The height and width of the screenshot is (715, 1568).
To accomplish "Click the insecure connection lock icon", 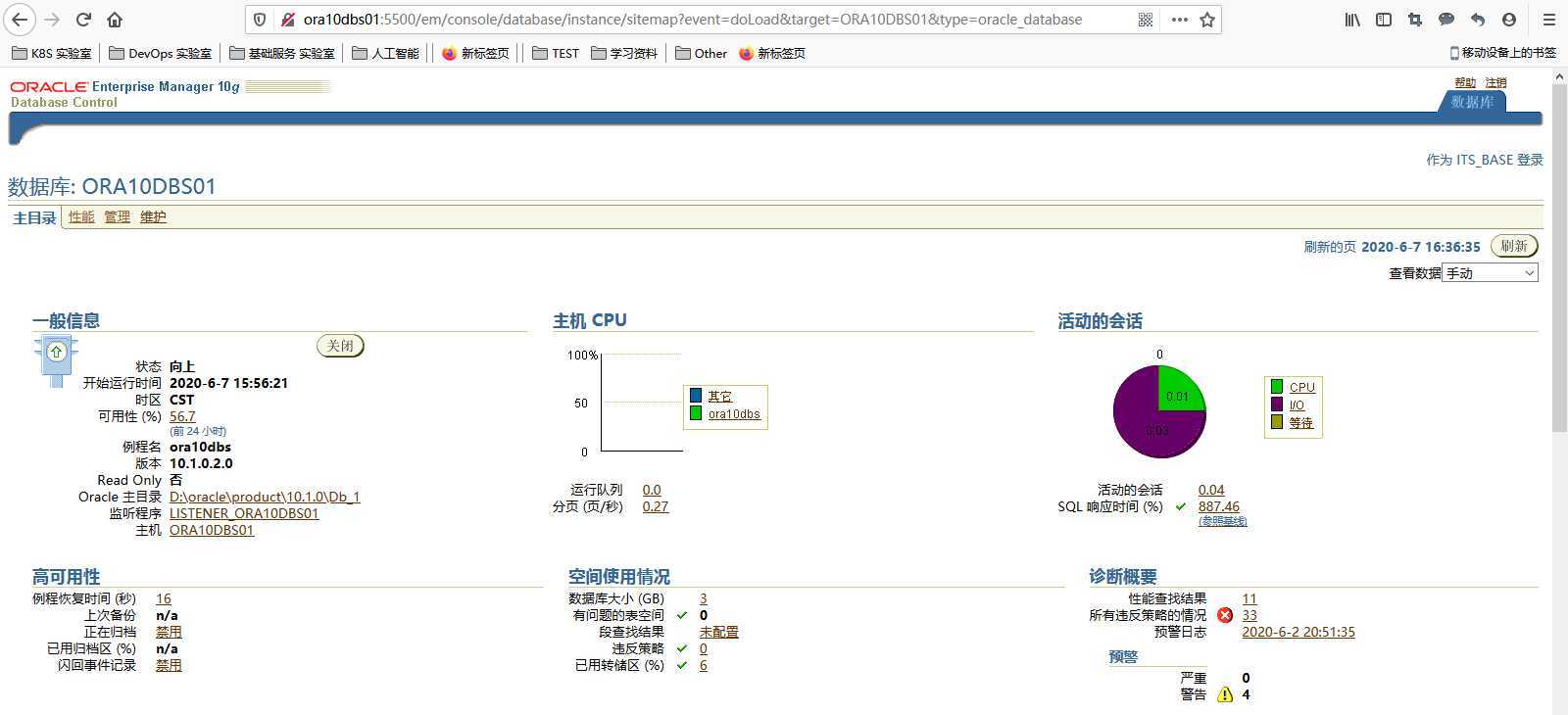I will pos(287,20).
